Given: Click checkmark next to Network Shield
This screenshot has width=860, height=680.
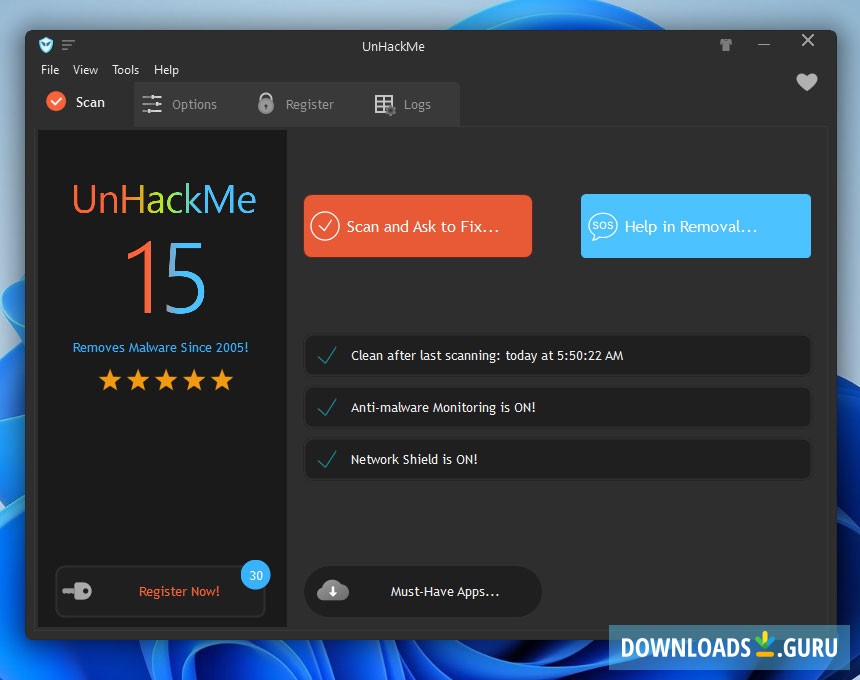Looking at the screenshot, I should [327, 459].
